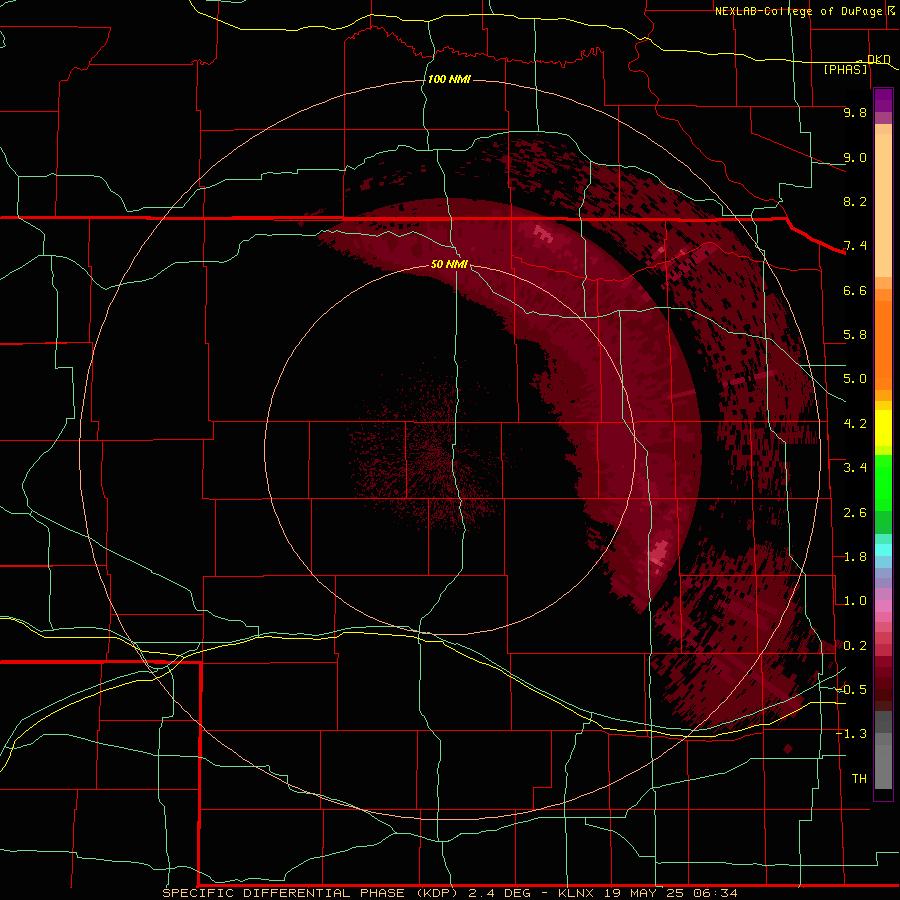Image resolution: width=900 pixels, height=900 pixels.
Task: Click the orange color bar segment
Action: tap(883, 346)
